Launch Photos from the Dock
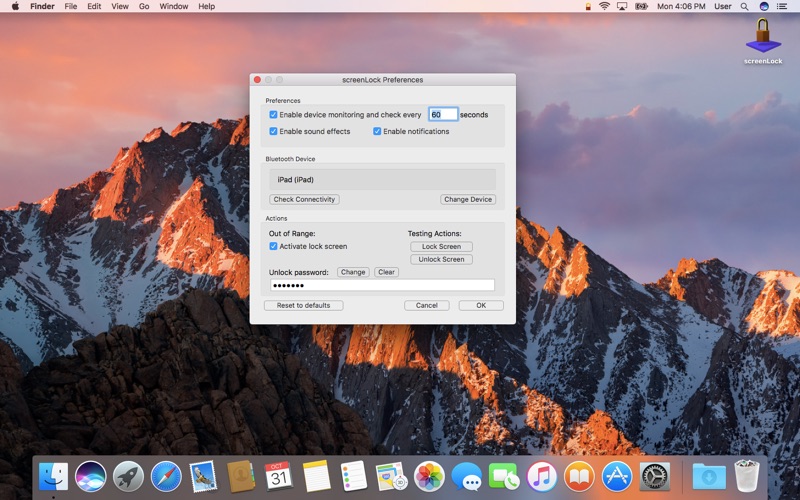The height and width of the screenshot is (500, 800). click(x=429, y=477)
